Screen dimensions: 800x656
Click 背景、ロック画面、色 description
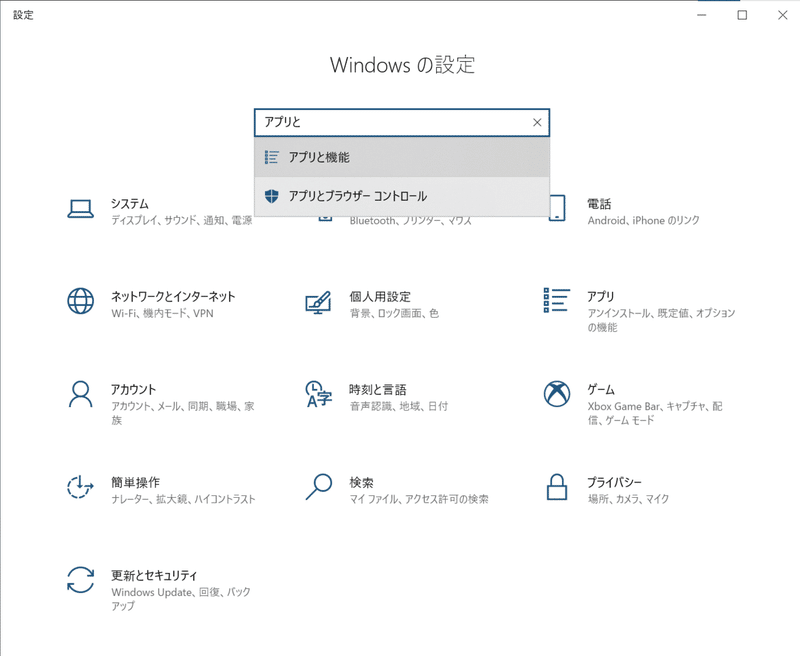click(x=394, y=313)
